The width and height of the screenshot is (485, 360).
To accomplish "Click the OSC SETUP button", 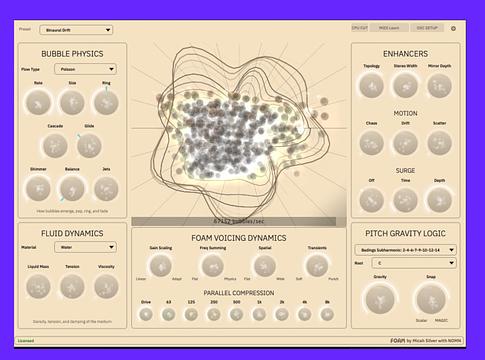I will click(427, 28).
